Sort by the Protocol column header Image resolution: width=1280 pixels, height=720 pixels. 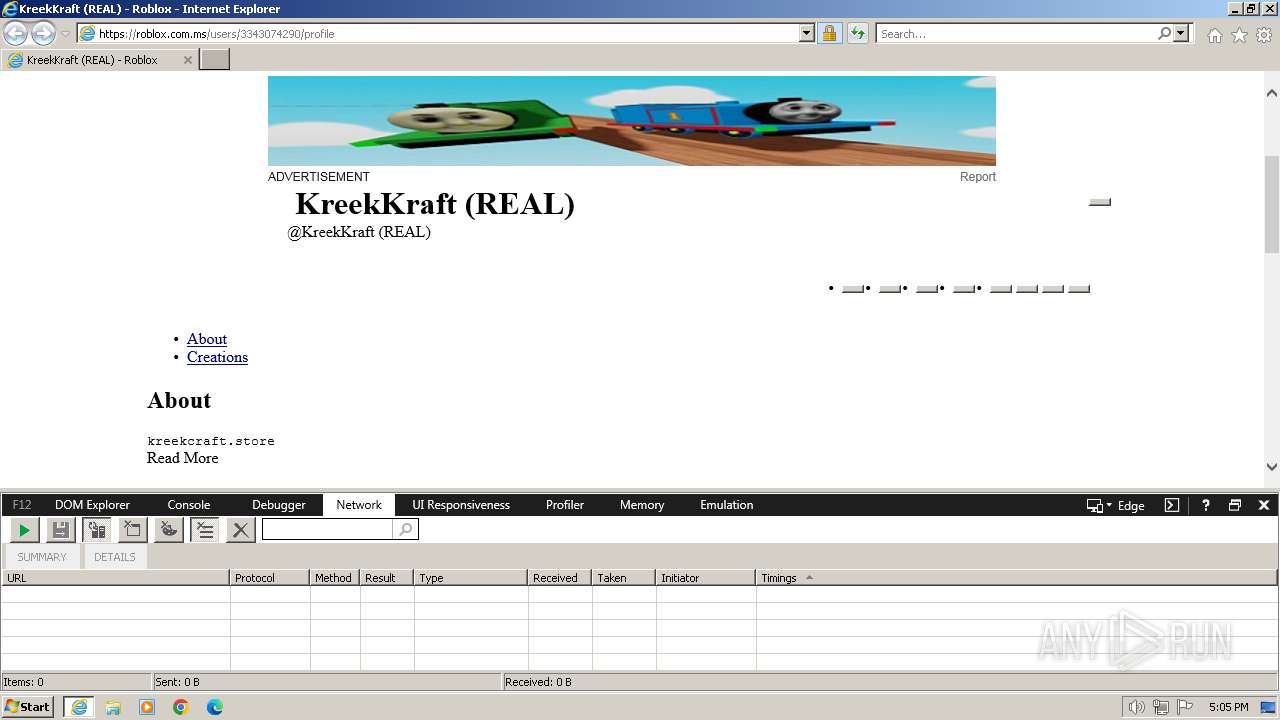pyautogui.click(x=270, y=578)
